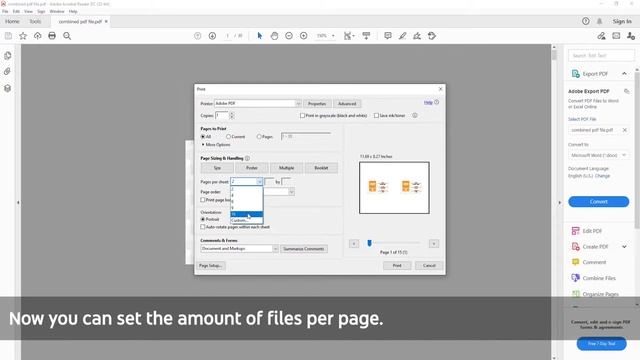
Task: Click the star bookmark toolbar icon
Action: coord(23,36)
